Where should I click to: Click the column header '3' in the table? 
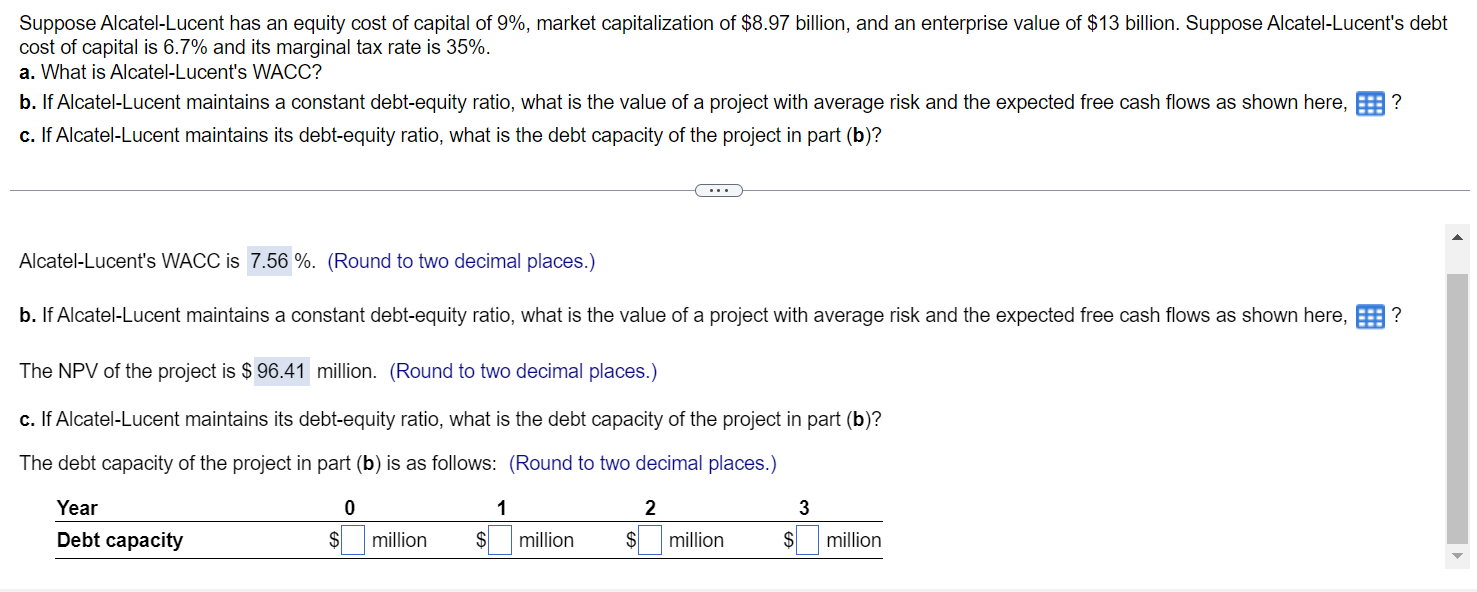click(804, 508)
